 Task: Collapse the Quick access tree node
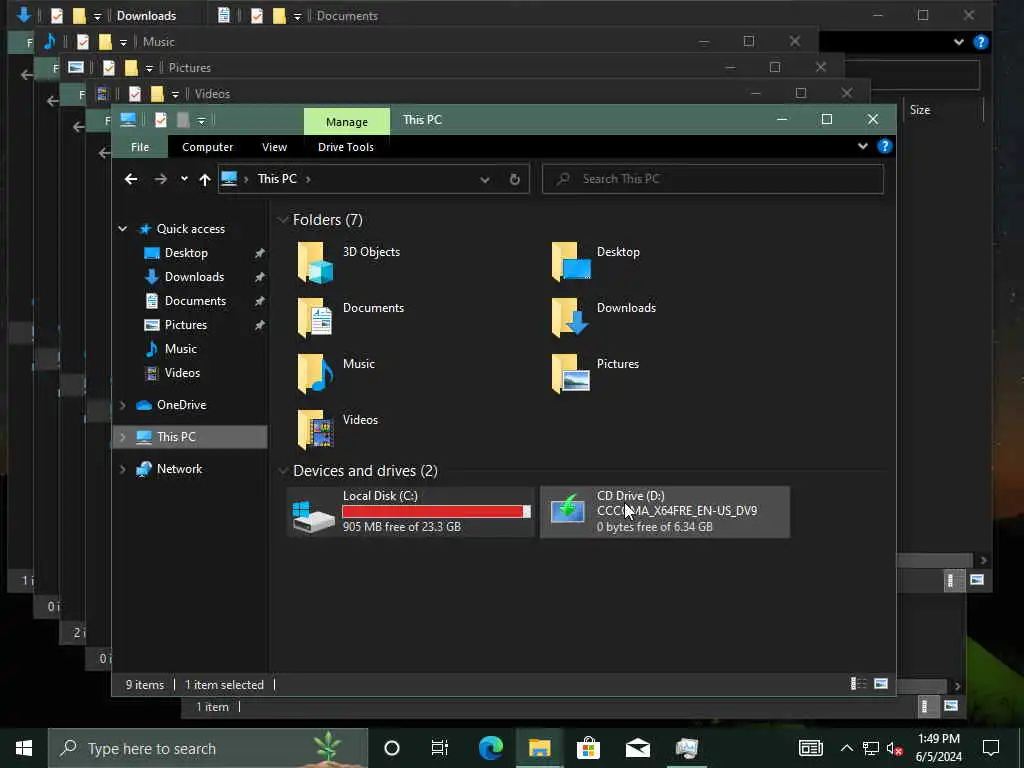(x=122, y=229)
